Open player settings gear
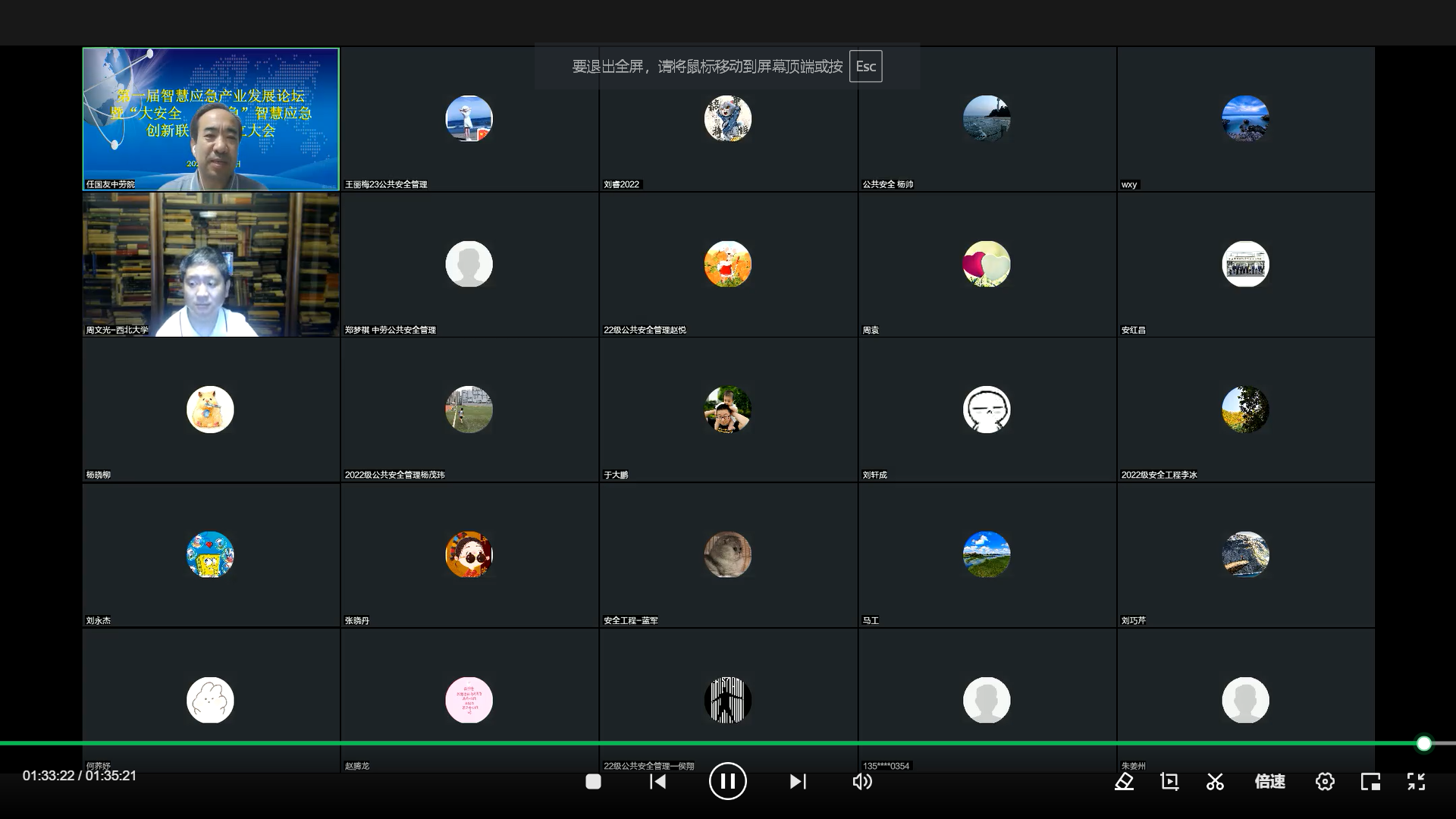 pyautogui.click(x=1325, y=782)
